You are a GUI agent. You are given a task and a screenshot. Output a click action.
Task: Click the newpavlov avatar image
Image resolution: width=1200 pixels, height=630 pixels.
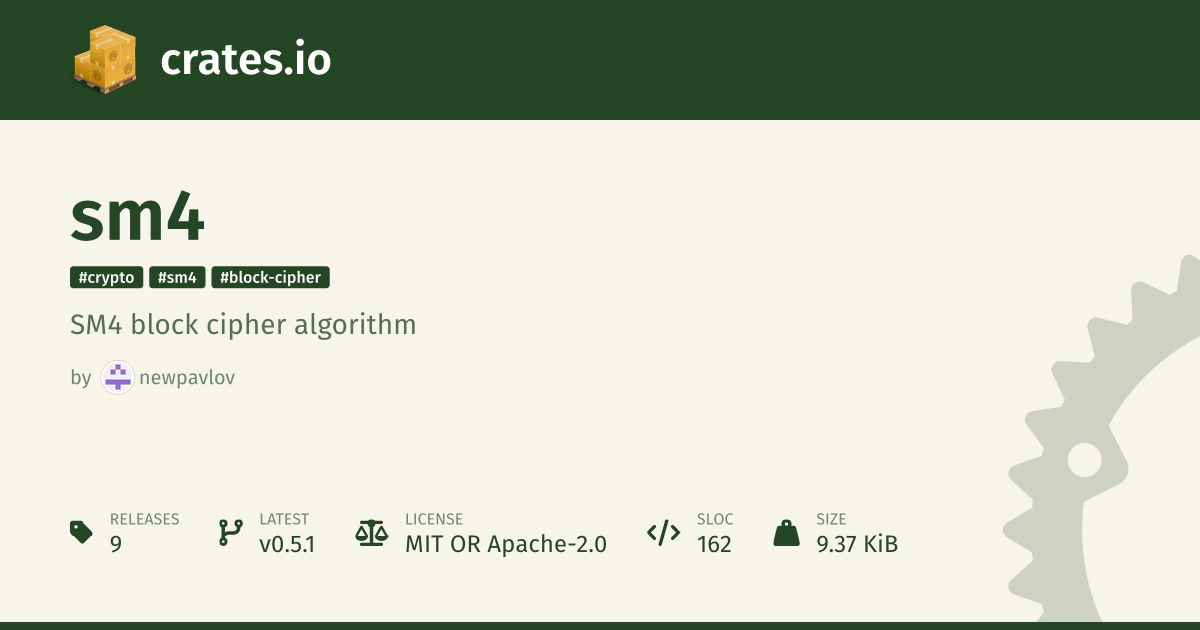pyautogui.click(x=118, y=378)
